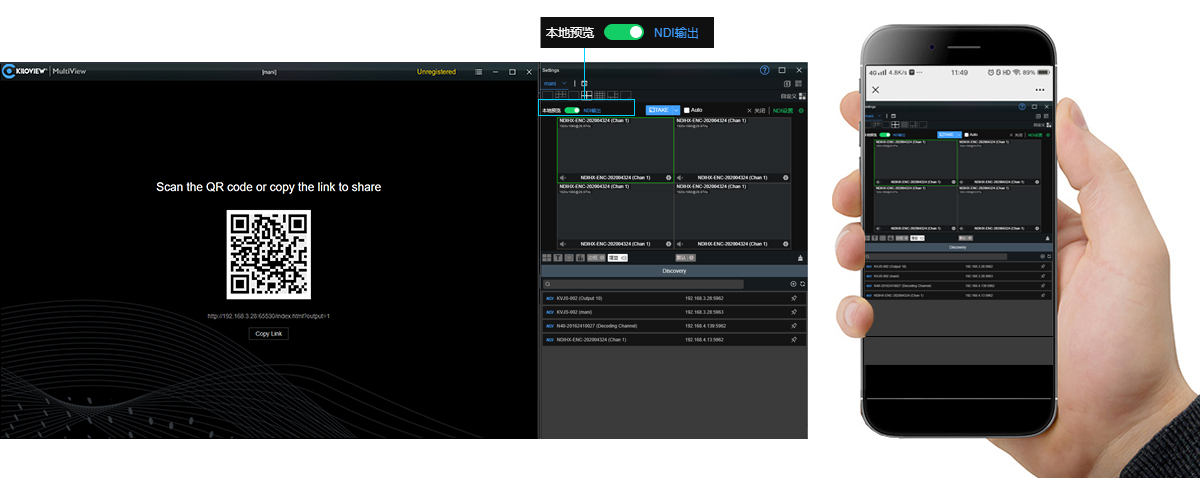Click the NDI输出 label
1200x478 pixels.
point(592,110)
